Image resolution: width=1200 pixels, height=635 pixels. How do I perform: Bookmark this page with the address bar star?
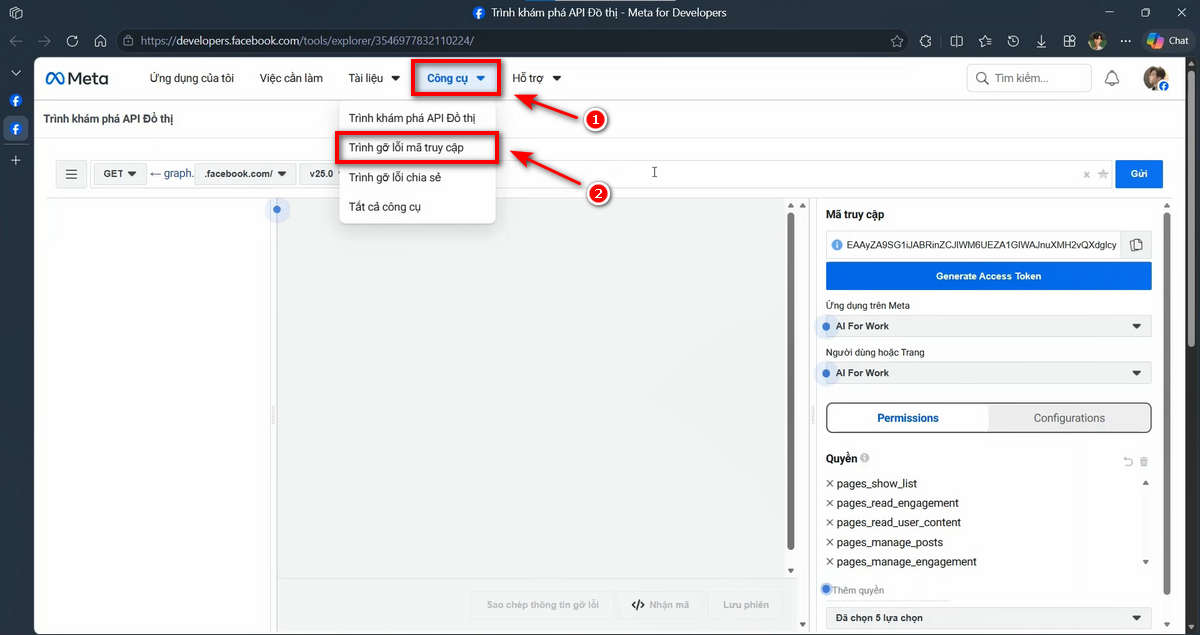click(x=897, y=41)
